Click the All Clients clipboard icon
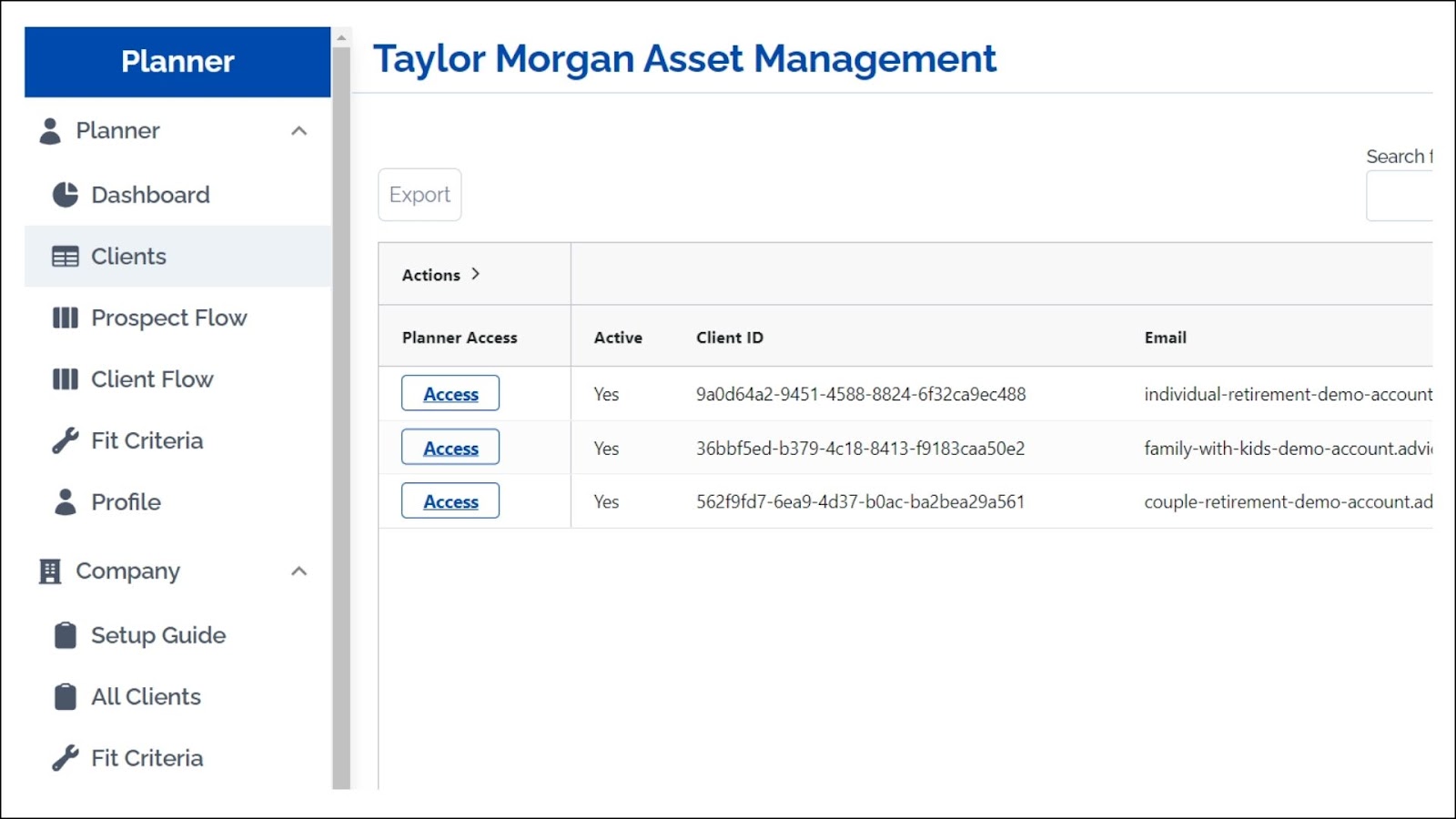Screen dimensions: 1456x819 coord(66,696)
